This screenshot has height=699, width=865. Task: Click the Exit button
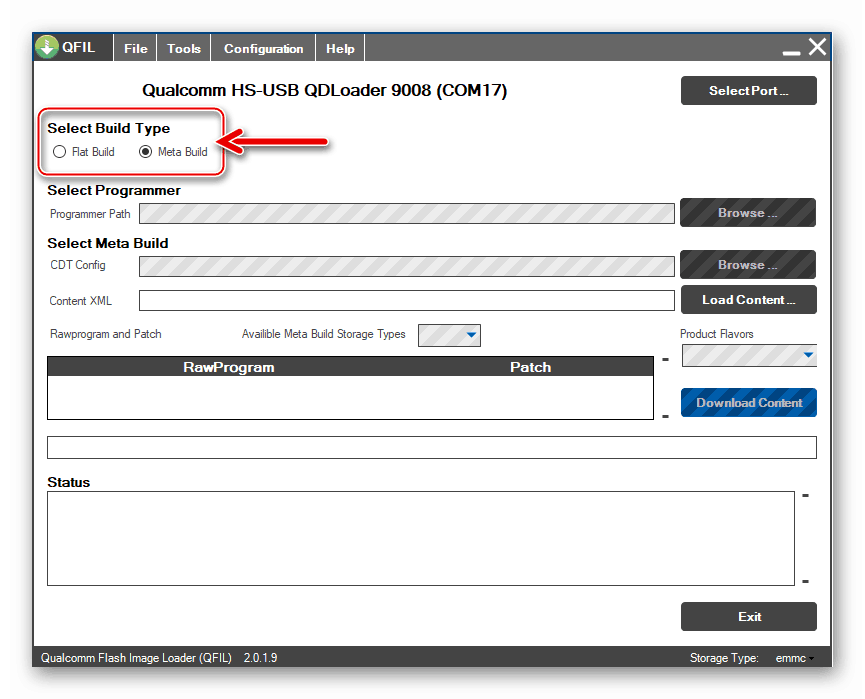pyautogui.click(x=748, y=616)
